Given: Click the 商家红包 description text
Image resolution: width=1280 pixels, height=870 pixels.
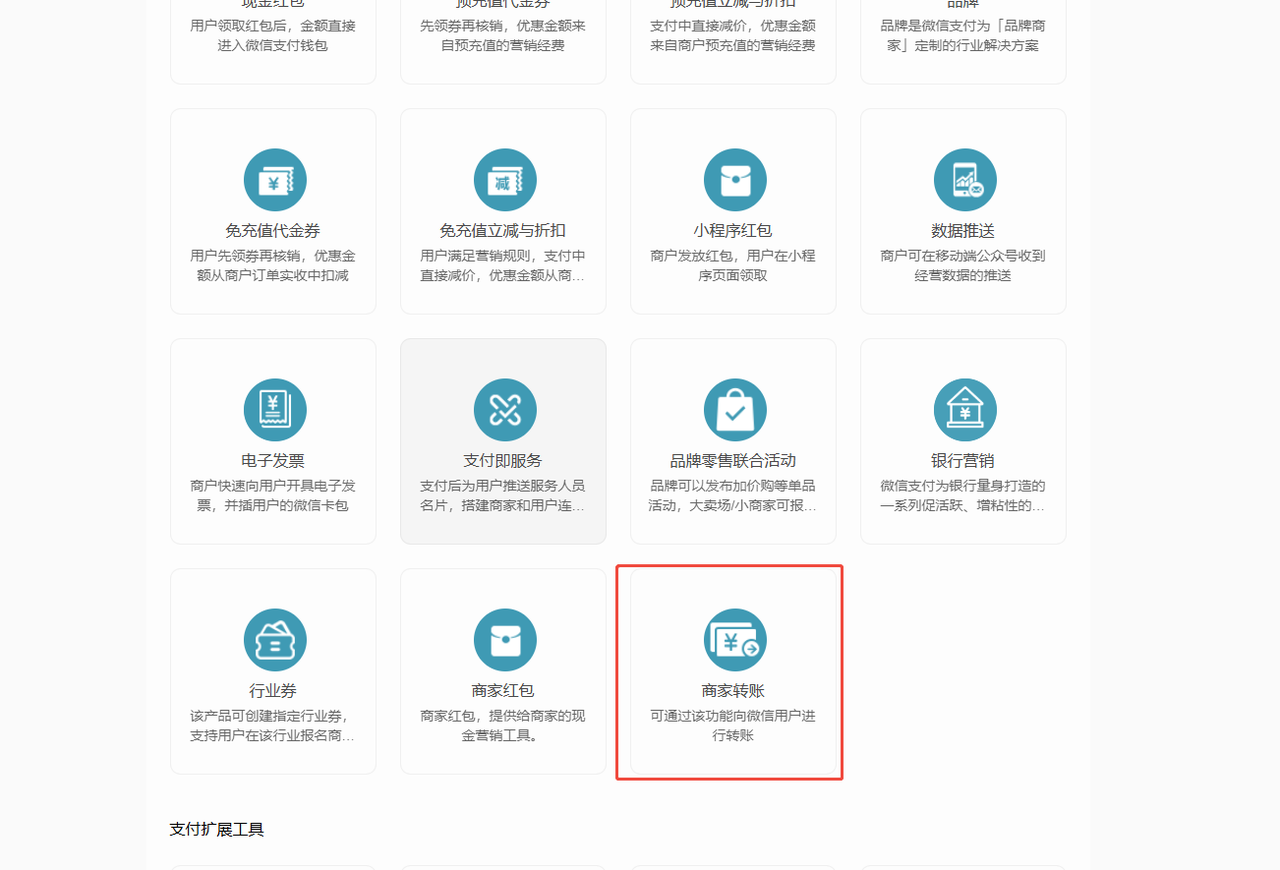Looking at the screenshot, I should coord(503,726).
